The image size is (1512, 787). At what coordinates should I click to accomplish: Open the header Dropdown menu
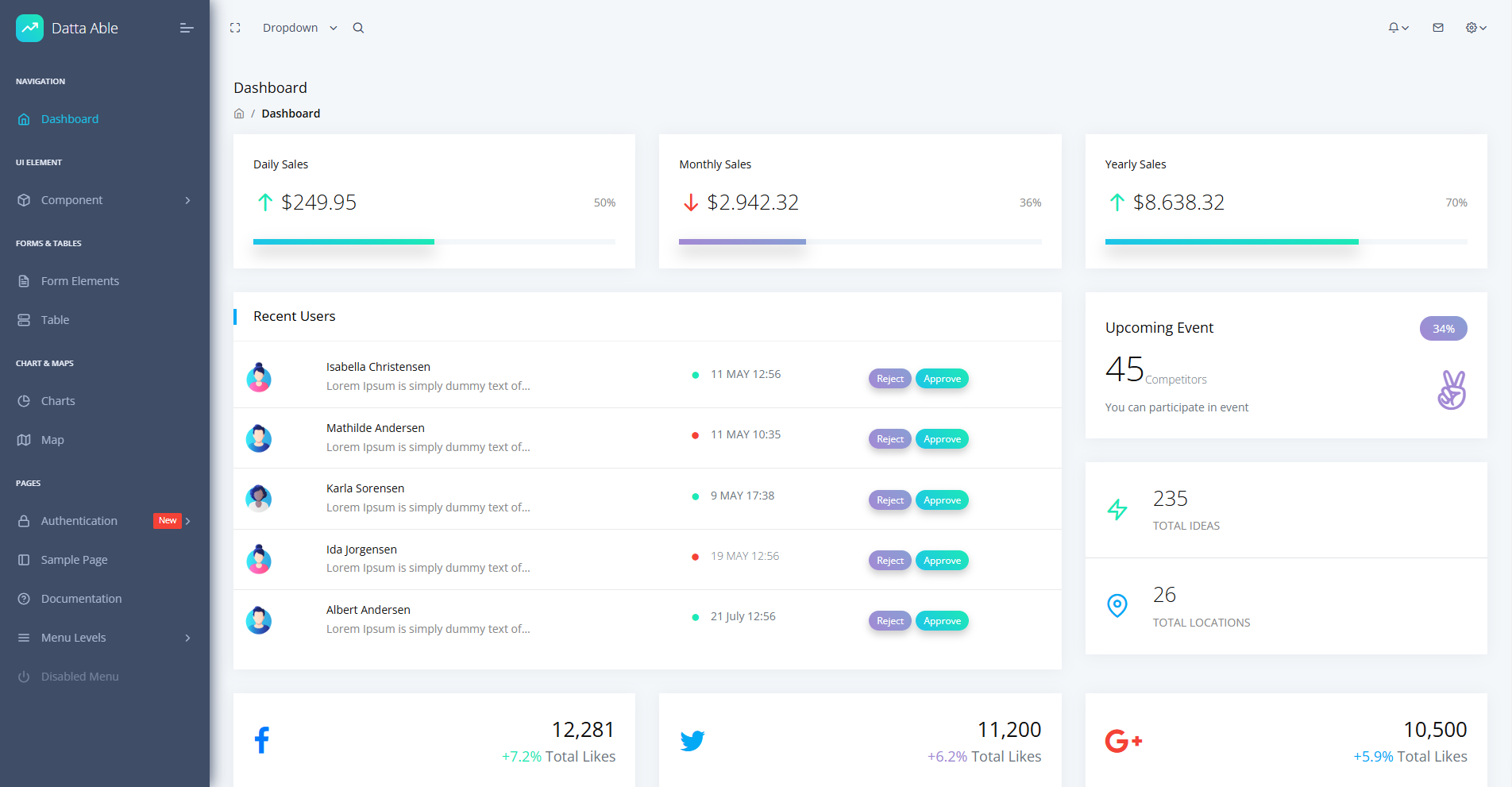[300, 28]
